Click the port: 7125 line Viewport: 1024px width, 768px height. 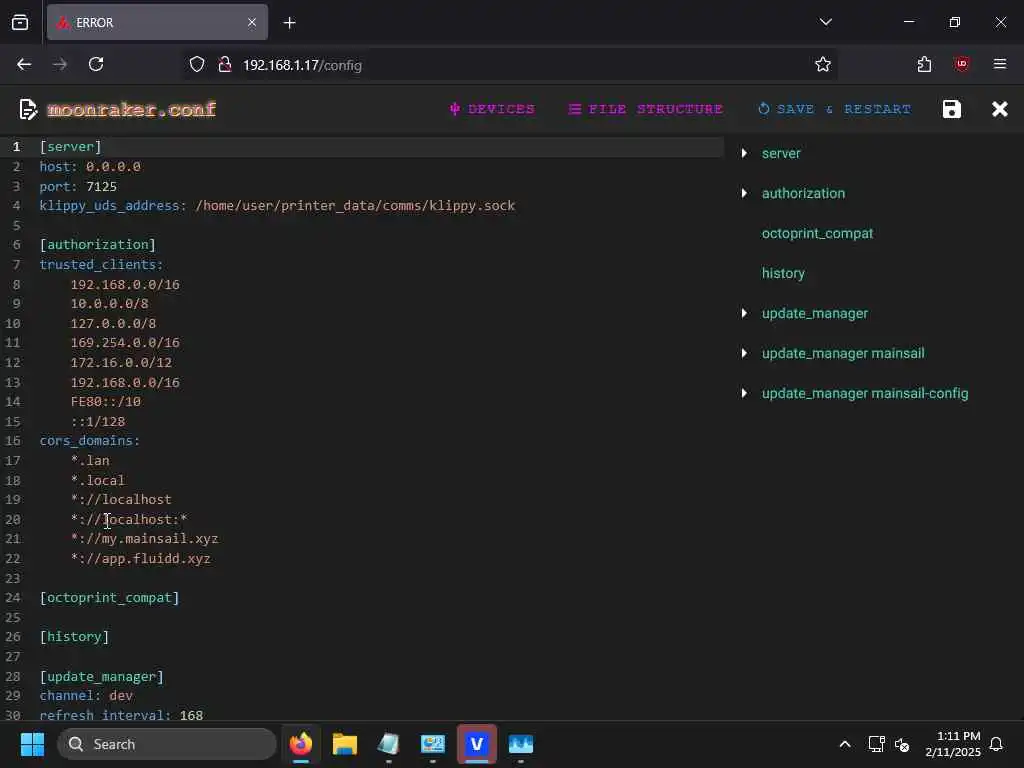pos(78,186)
